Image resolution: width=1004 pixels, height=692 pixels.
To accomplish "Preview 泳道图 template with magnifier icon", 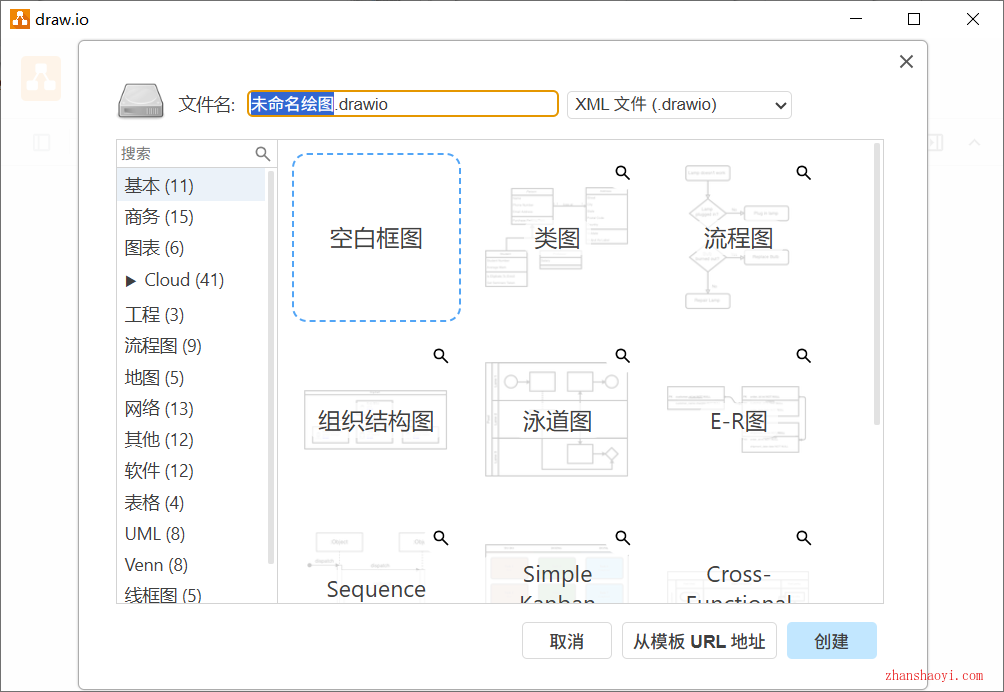I will (x=622, y=356).
